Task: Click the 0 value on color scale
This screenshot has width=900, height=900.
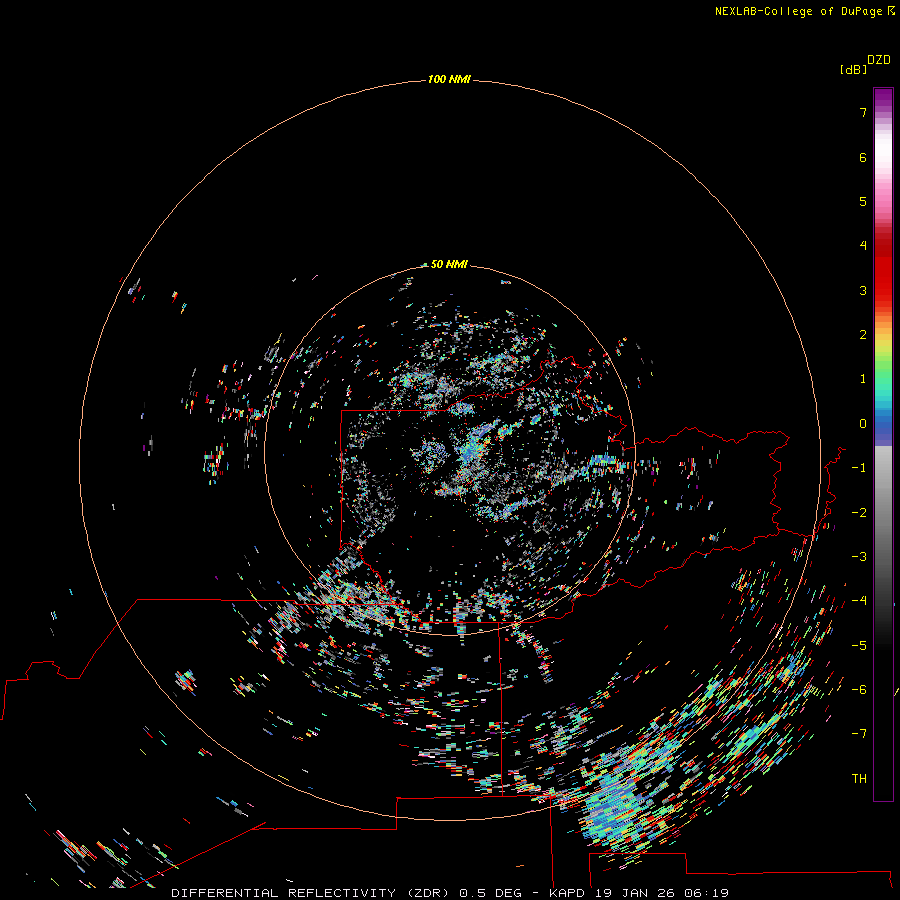Action: click(x=863, y=424)
